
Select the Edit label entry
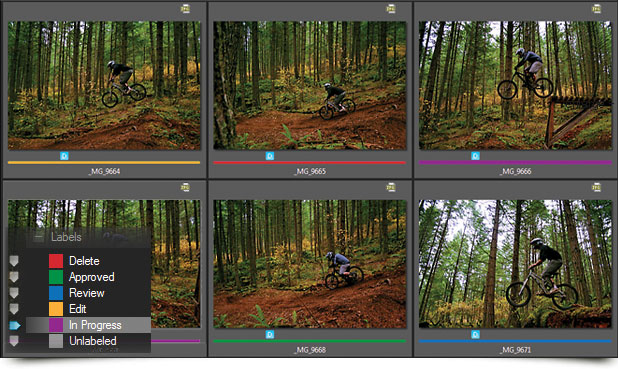point(88,309)
